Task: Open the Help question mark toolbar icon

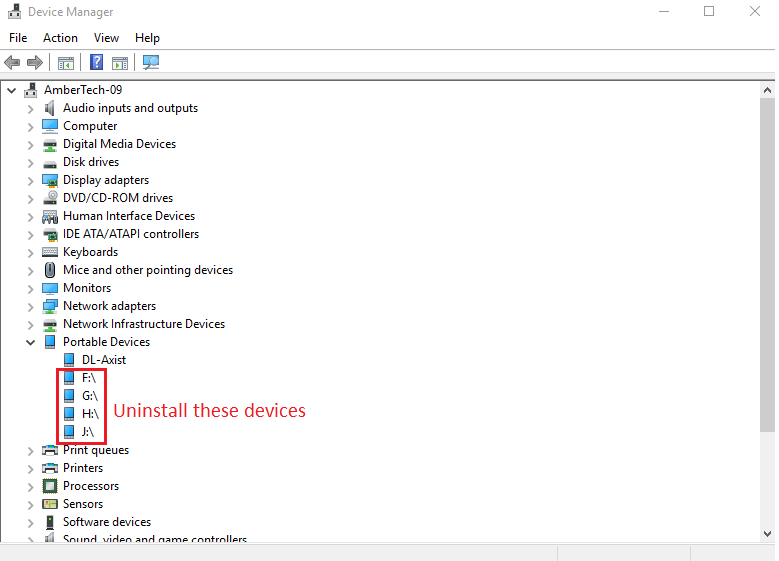Action: (x=96, y=62)
